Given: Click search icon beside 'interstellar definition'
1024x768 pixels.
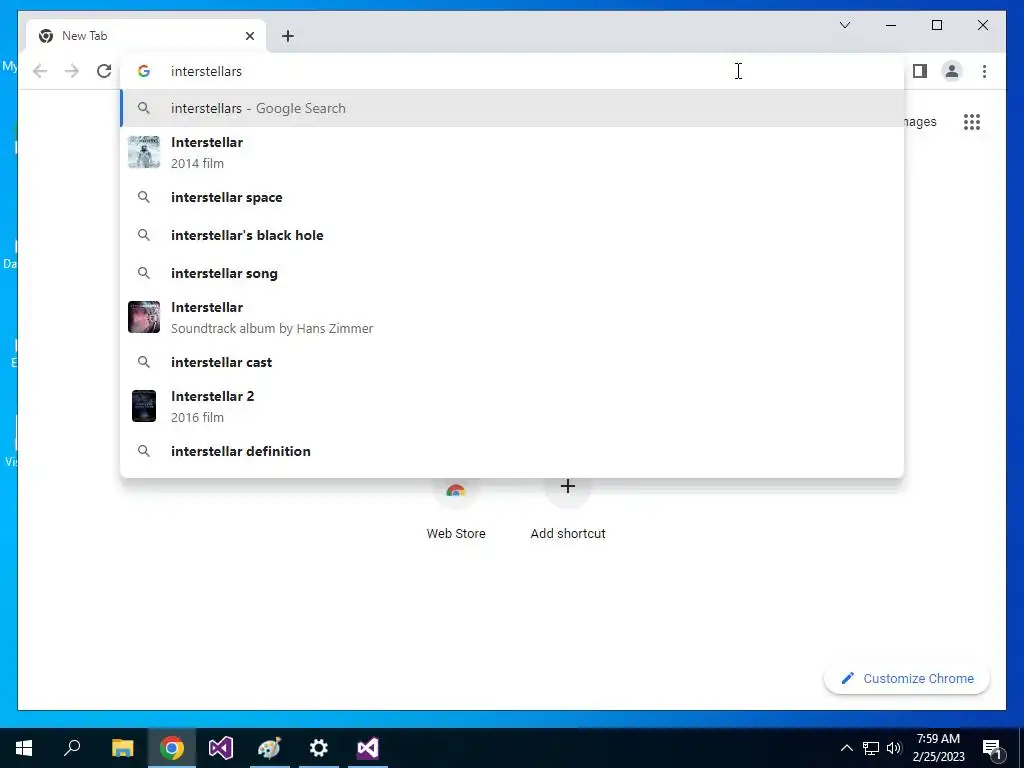Looking at the screenshot, I should pos(144,451).
